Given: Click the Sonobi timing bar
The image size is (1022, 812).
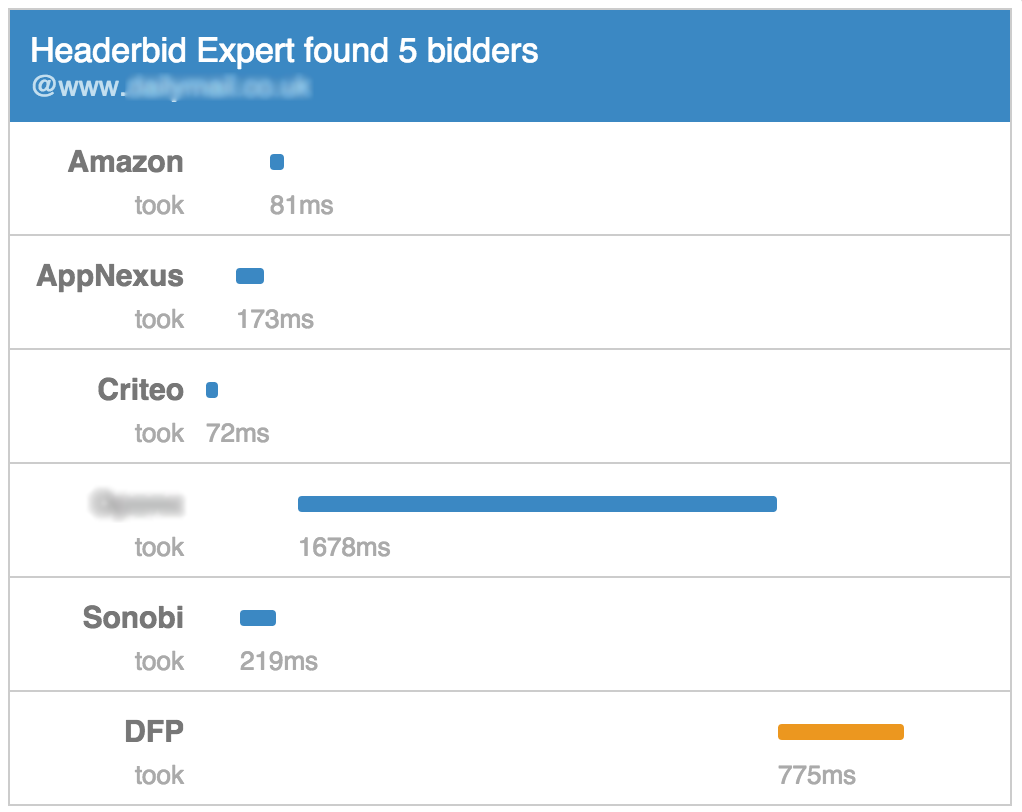Looking at the screenshot, I should click(x=257, y=617).
